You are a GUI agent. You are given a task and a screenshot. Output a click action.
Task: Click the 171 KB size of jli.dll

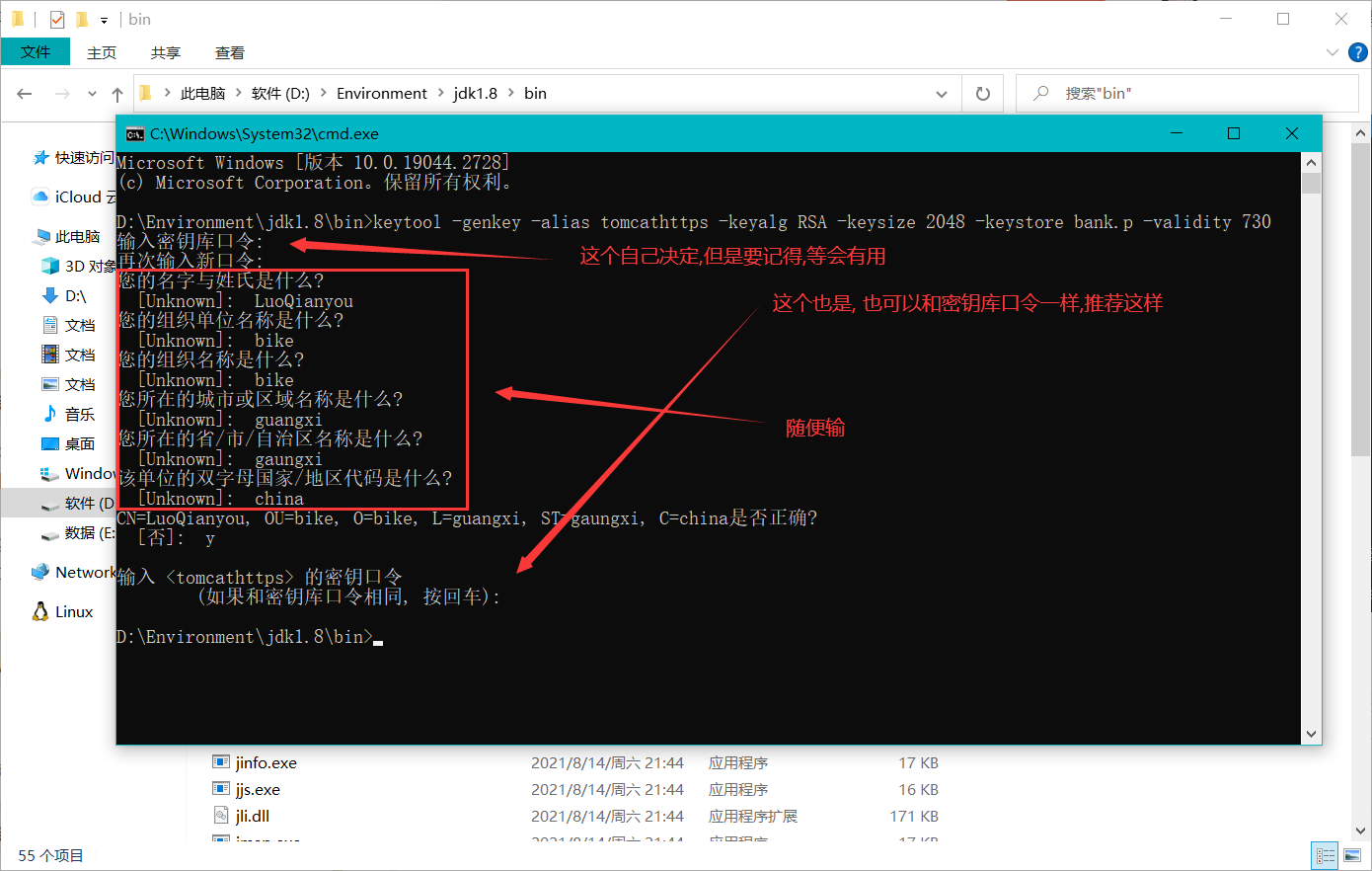click(x=914, y=817)
